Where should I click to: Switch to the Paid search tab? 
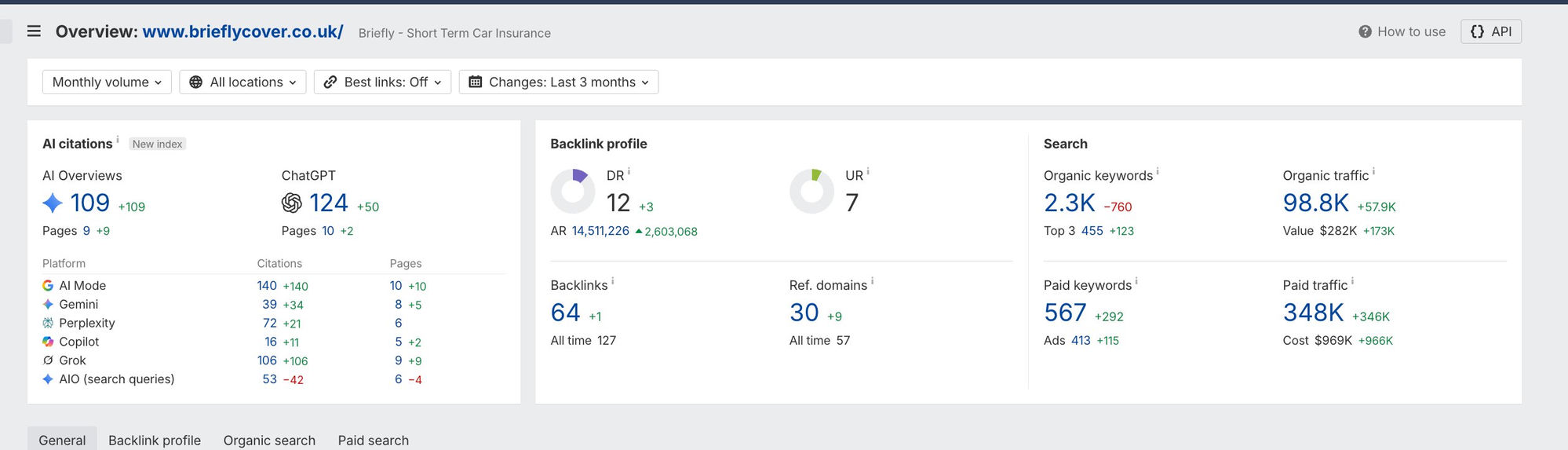point(374,440)
